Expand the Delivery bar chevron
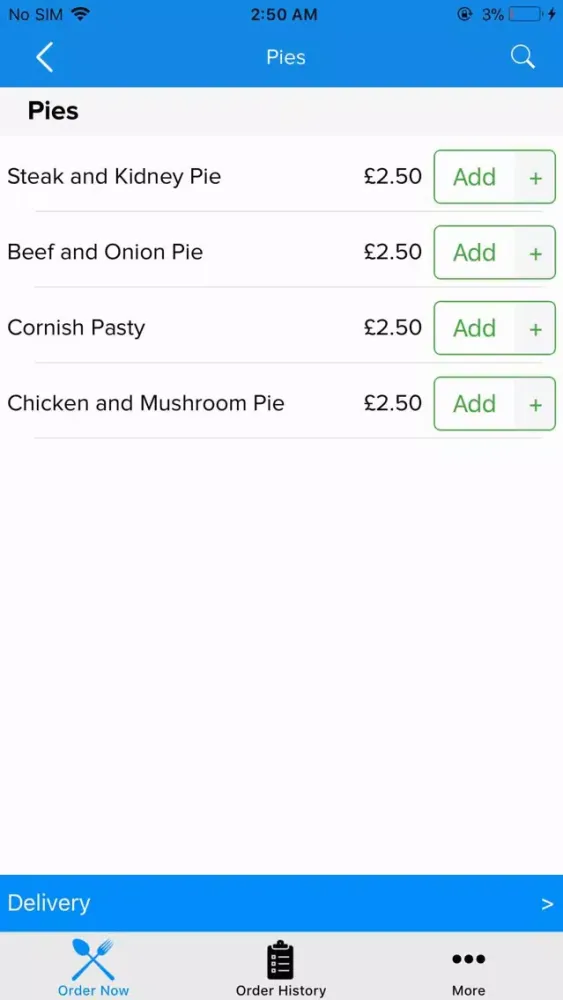The image size is (563, 1000). (x=547, y=904)
